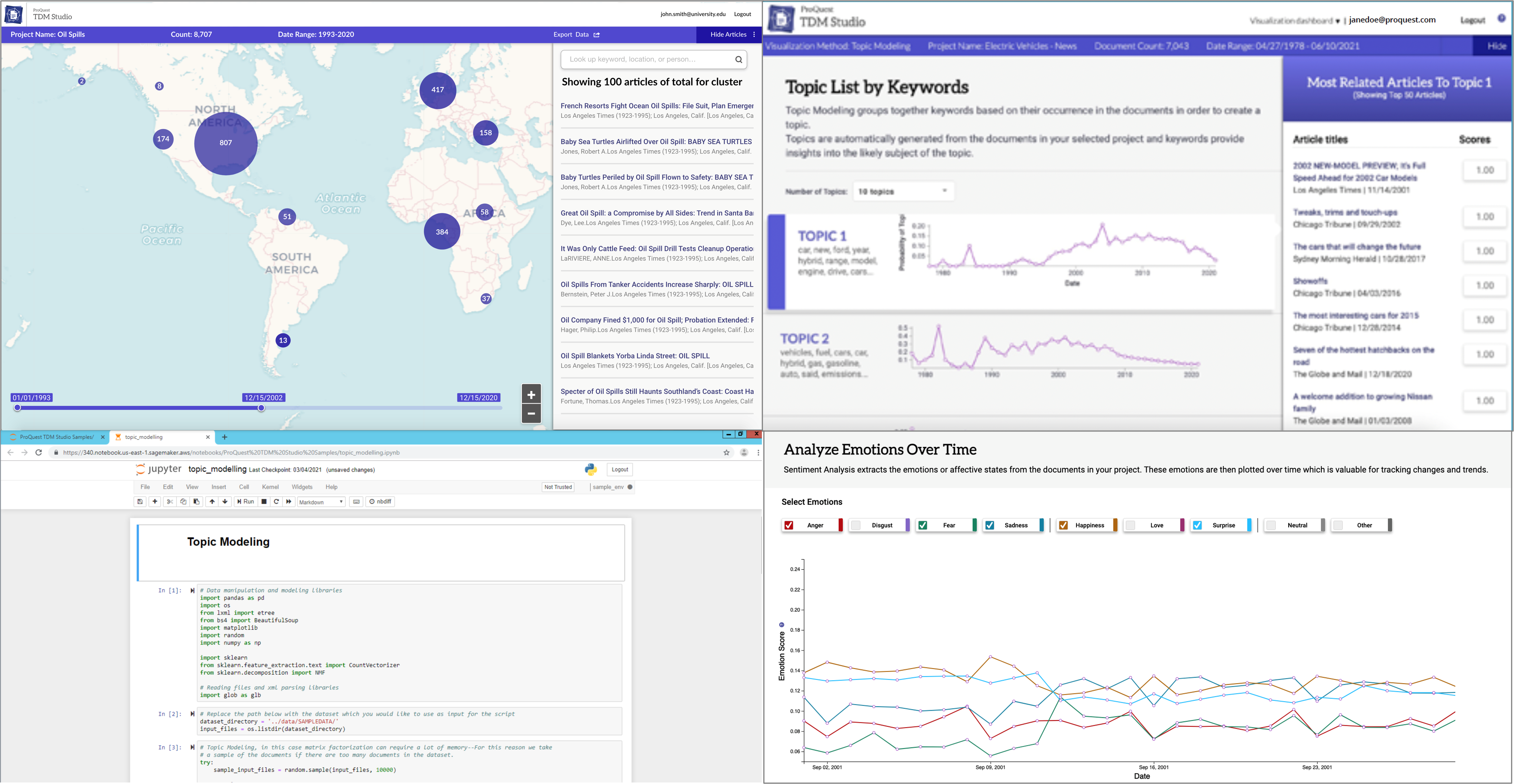The image size is (1514, 784).
Task: Click the Export Data link
Action: pyautogui.click(x=576, y=35)
